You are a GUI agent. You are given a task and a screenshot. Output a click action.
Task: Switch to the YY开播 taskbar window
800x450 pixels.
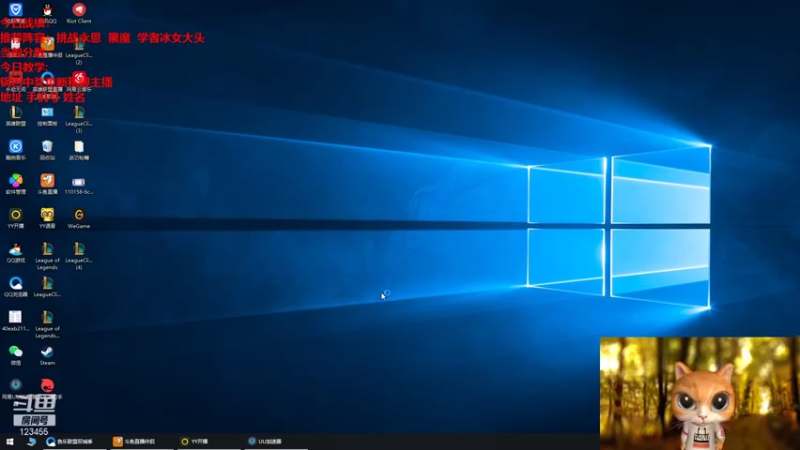(209, 442)
